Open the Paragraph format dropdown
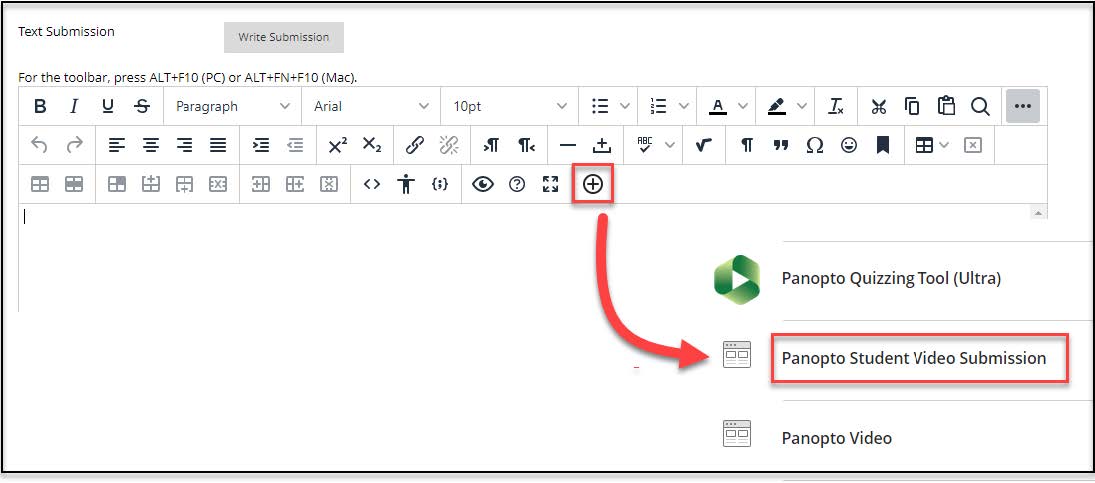The image size is (1095, 483). tap(233, 106)
